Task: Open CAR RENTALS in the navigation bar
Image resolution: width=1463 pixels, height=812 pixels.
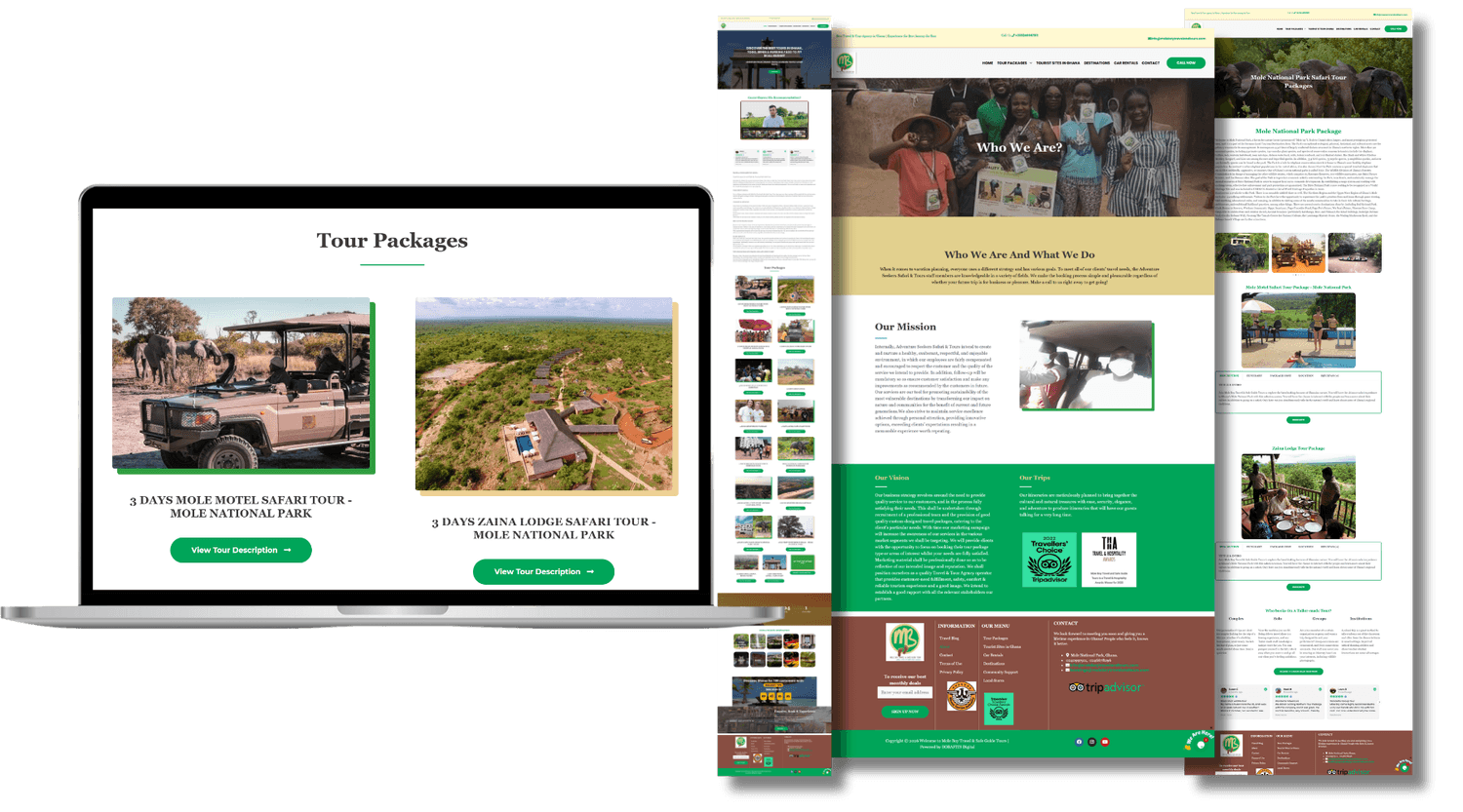Action: (1126, 63)
